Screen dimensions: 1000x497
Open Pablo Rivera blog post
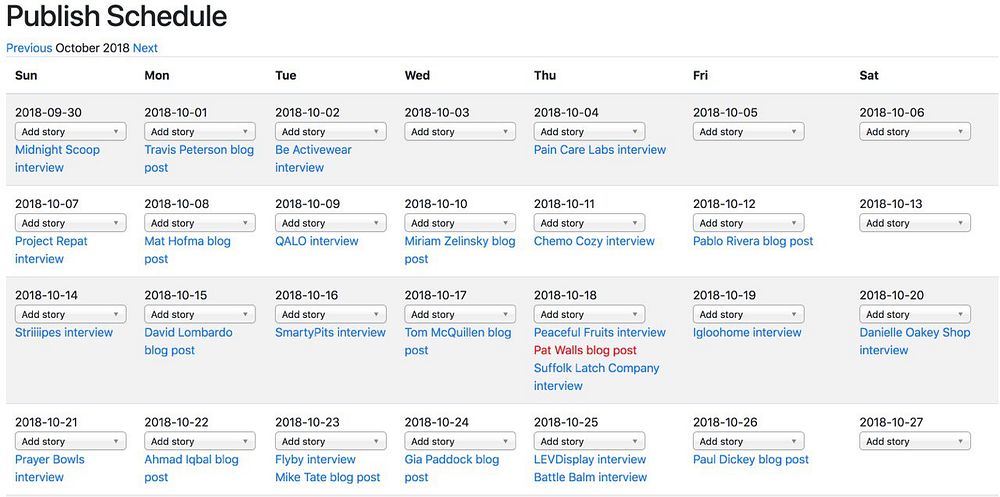[753, 241]
